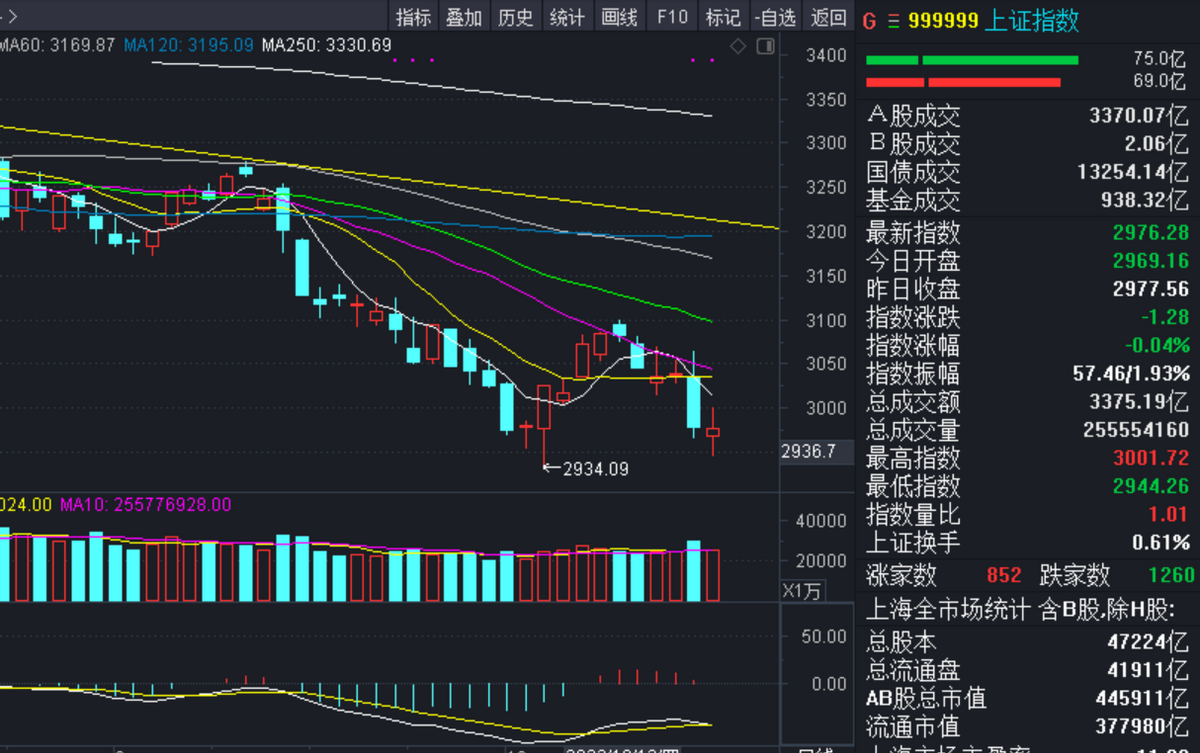Open the 叠加 overlay menu
Screen dimensions: 1200x753
tap(464, 17)
